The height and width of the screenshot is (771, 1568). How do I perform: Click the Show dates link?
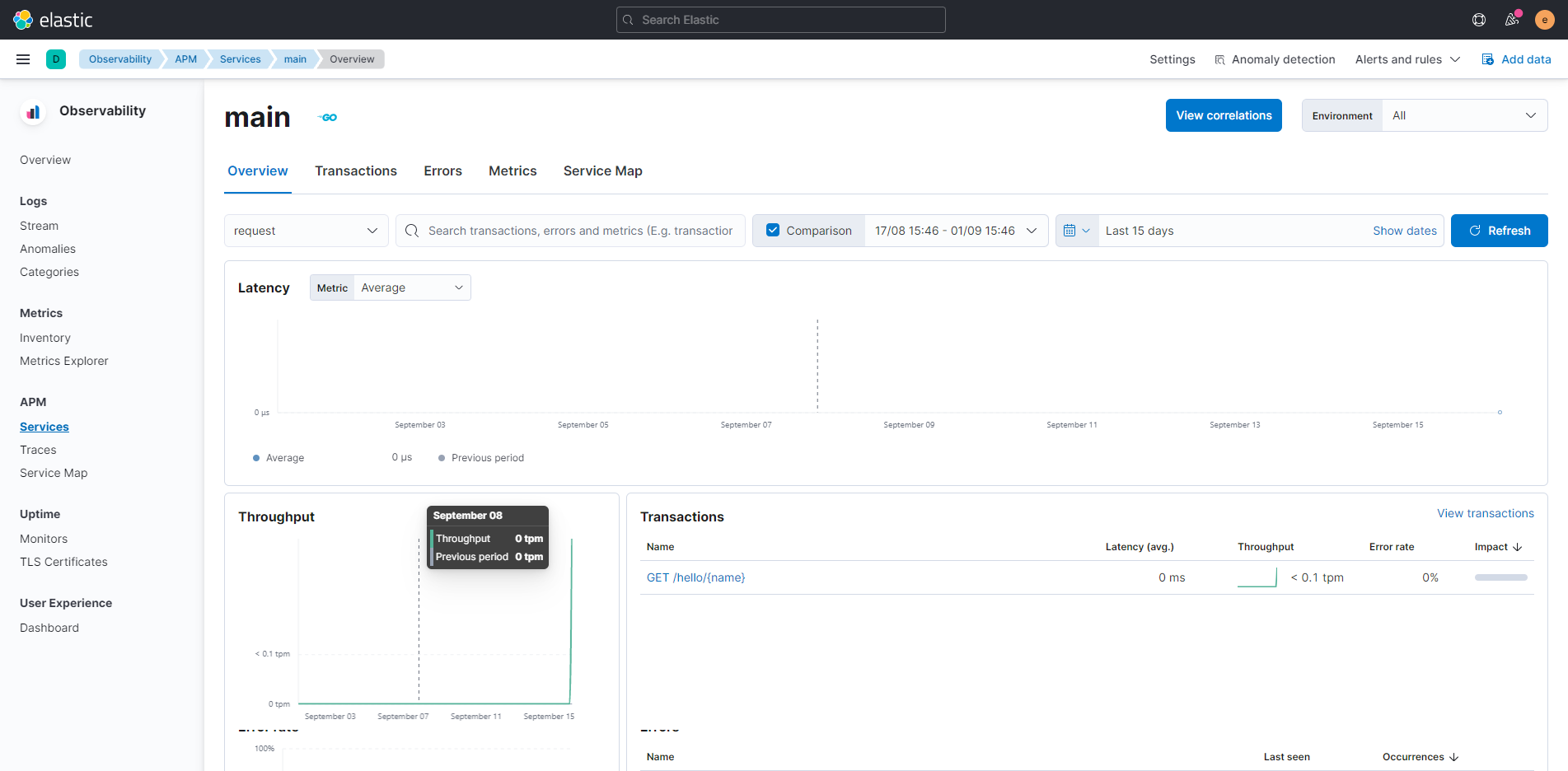[x=1405, y=231]
